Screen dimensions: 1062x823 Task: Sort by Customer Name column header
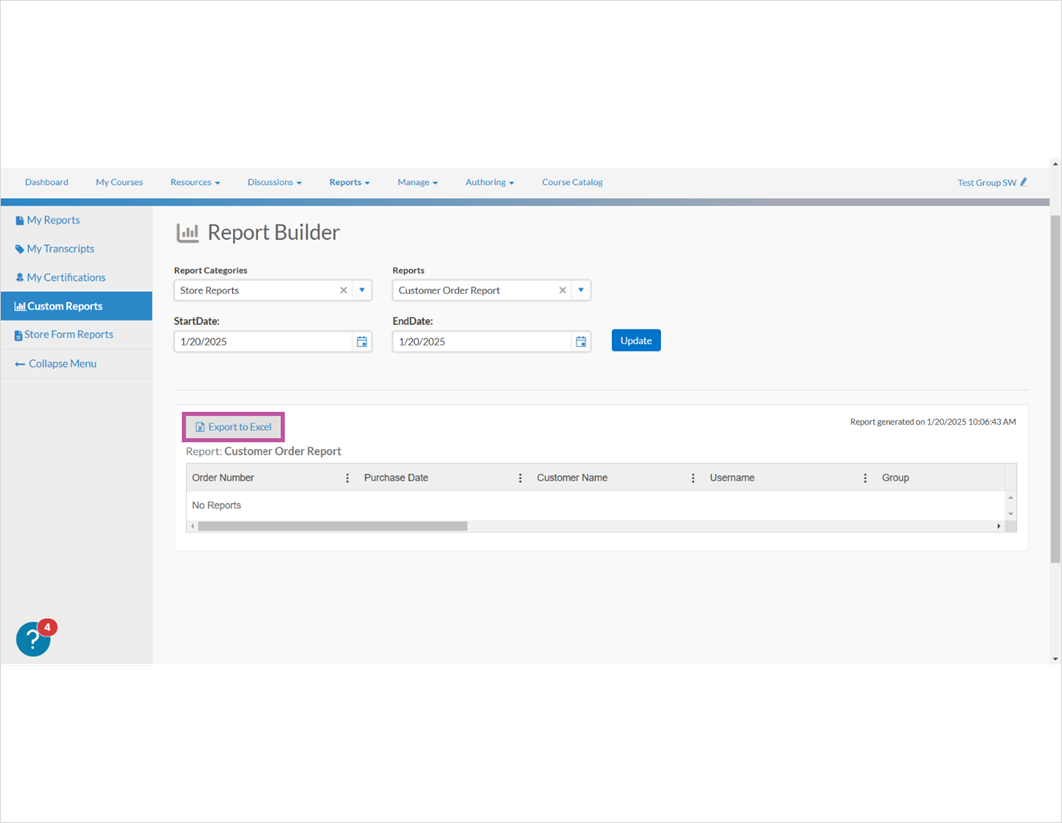coord(572,478)
